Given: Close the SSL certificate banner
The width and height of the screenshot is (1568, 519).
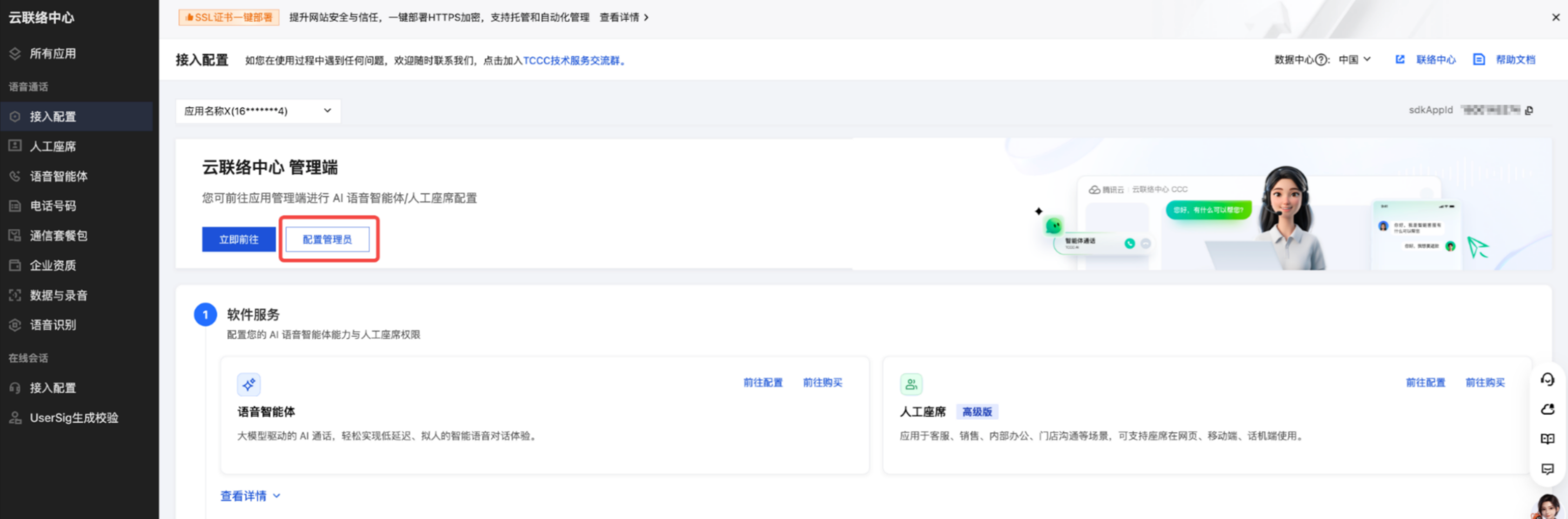Looking at the screenshot, I should coord(1555,18).
